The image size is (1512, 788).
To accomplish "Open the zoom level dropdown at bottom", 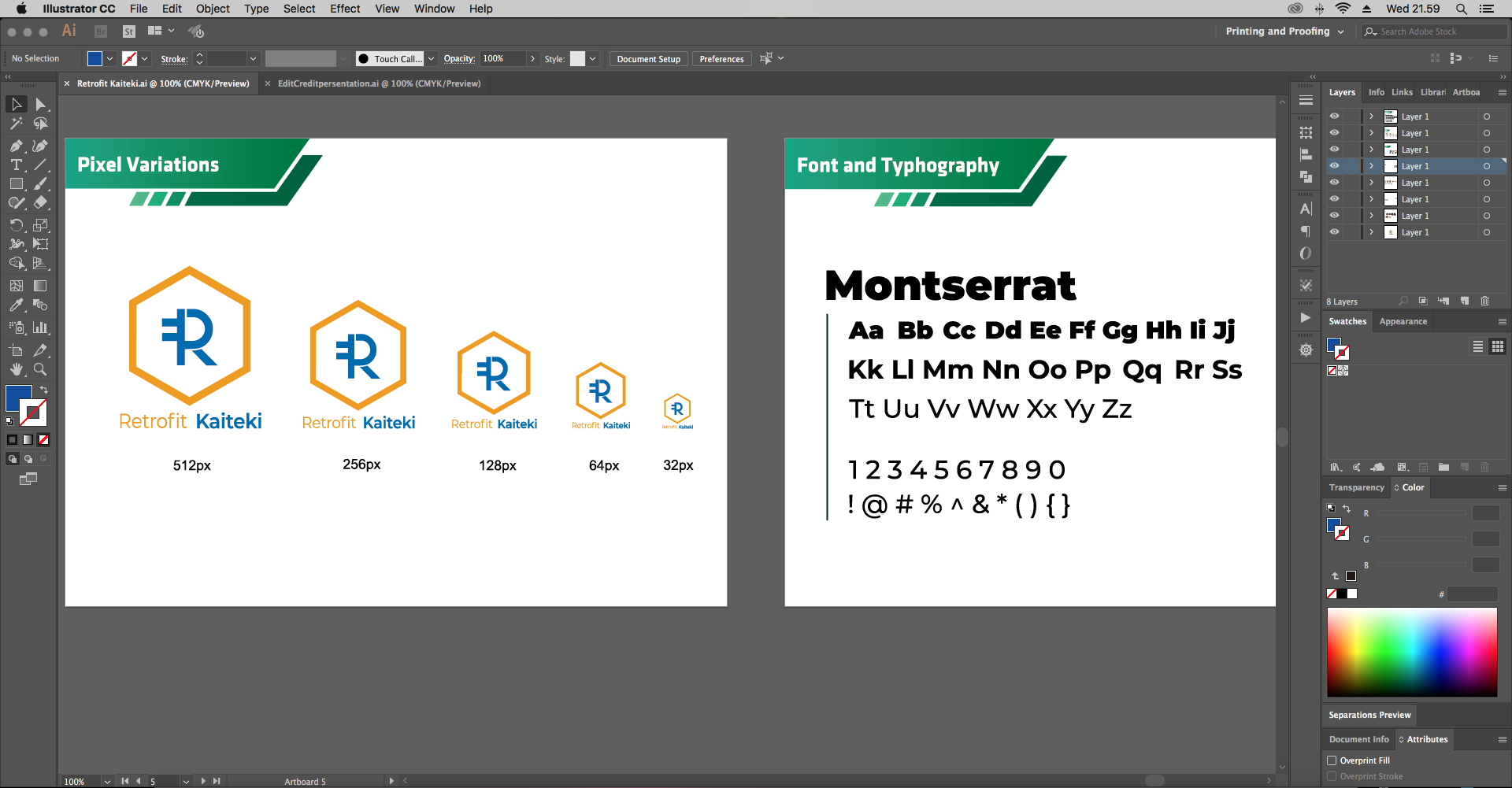I will point(106,782).
